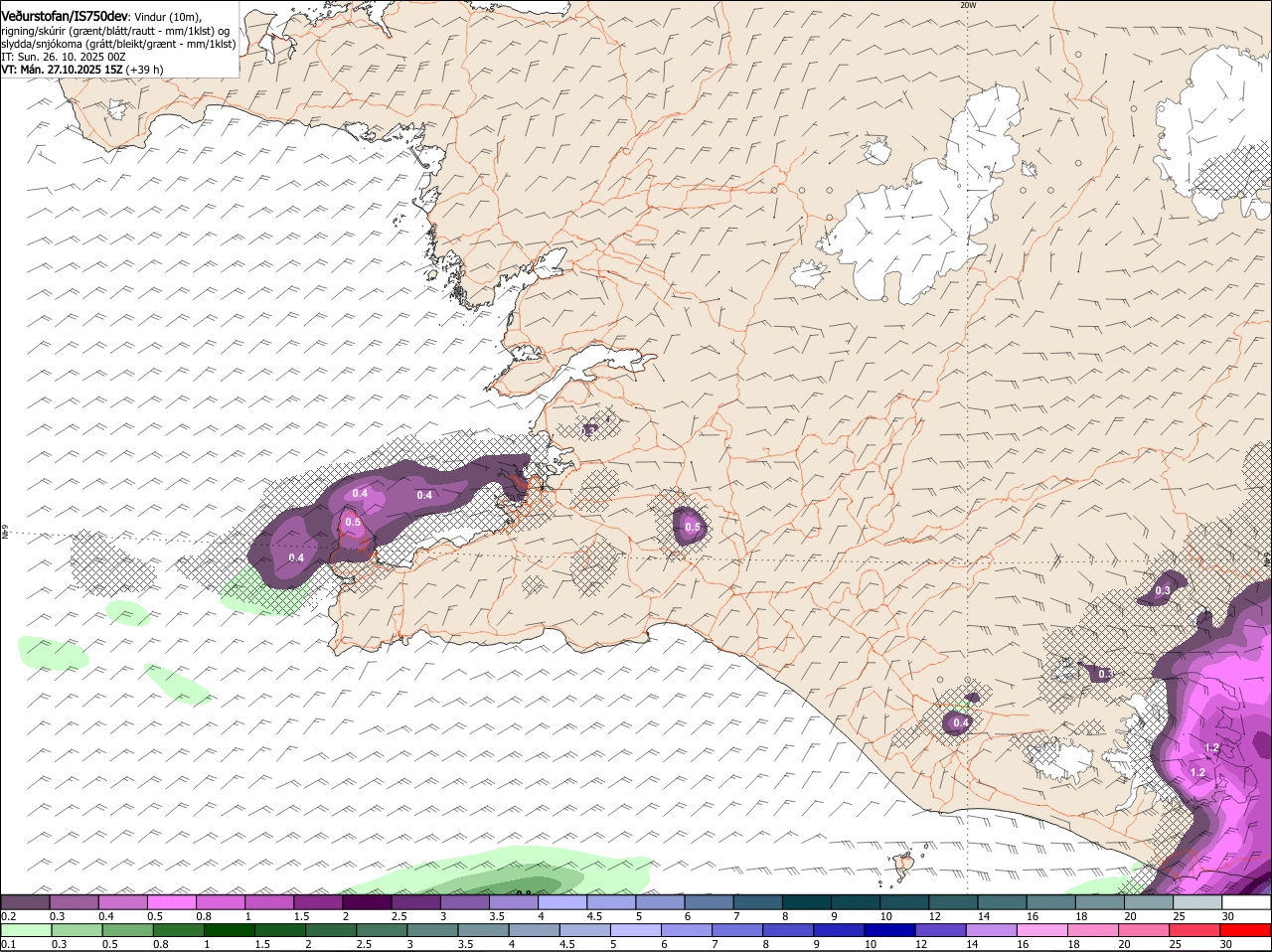Click rain legend swatch for 2.5–3 mm

pos(381,929)
